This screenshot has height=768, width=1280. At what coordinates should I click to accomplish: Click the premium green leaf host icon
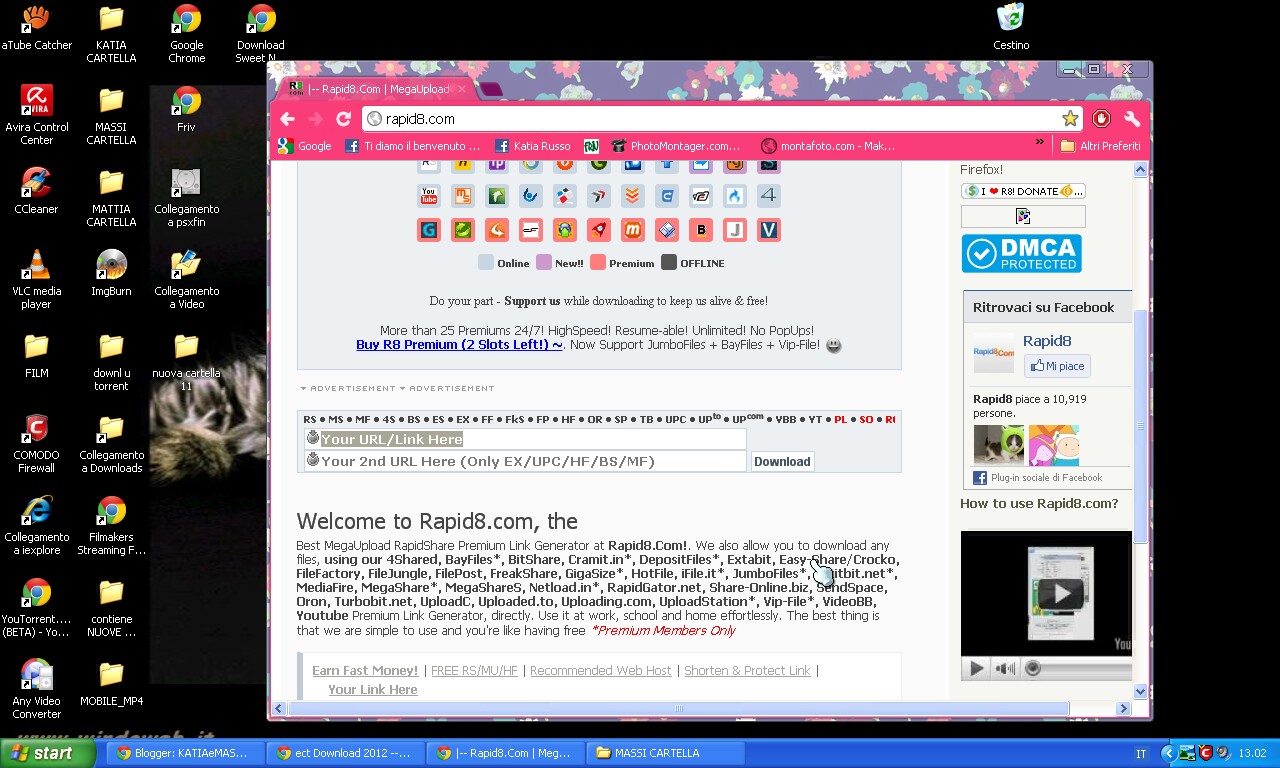pos(463,230)
